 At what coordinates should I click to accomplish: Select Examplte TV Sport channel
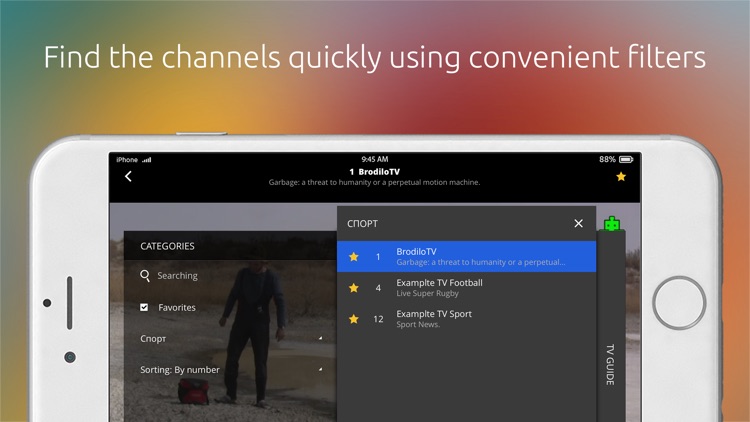tap(466, 319)
